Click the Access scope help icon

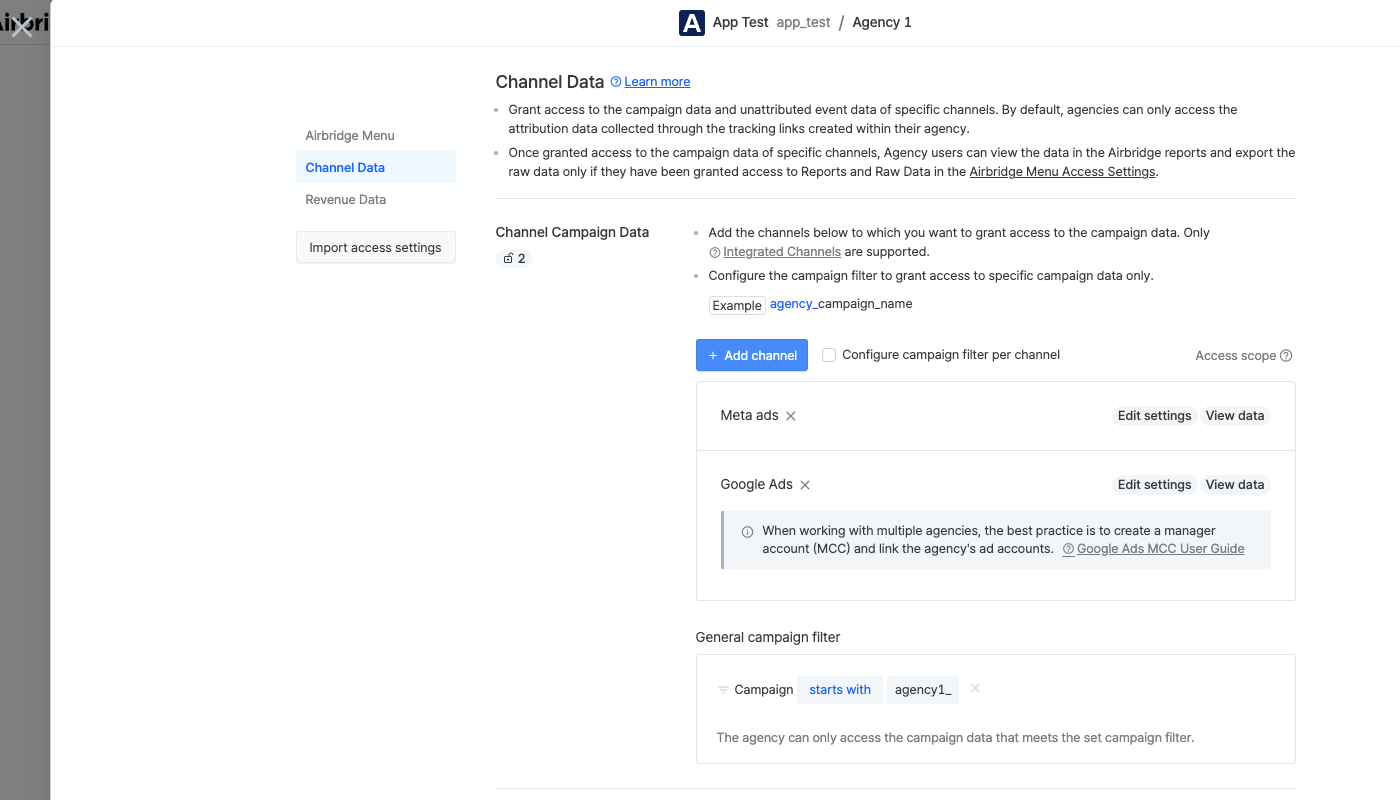point(1286,356)
